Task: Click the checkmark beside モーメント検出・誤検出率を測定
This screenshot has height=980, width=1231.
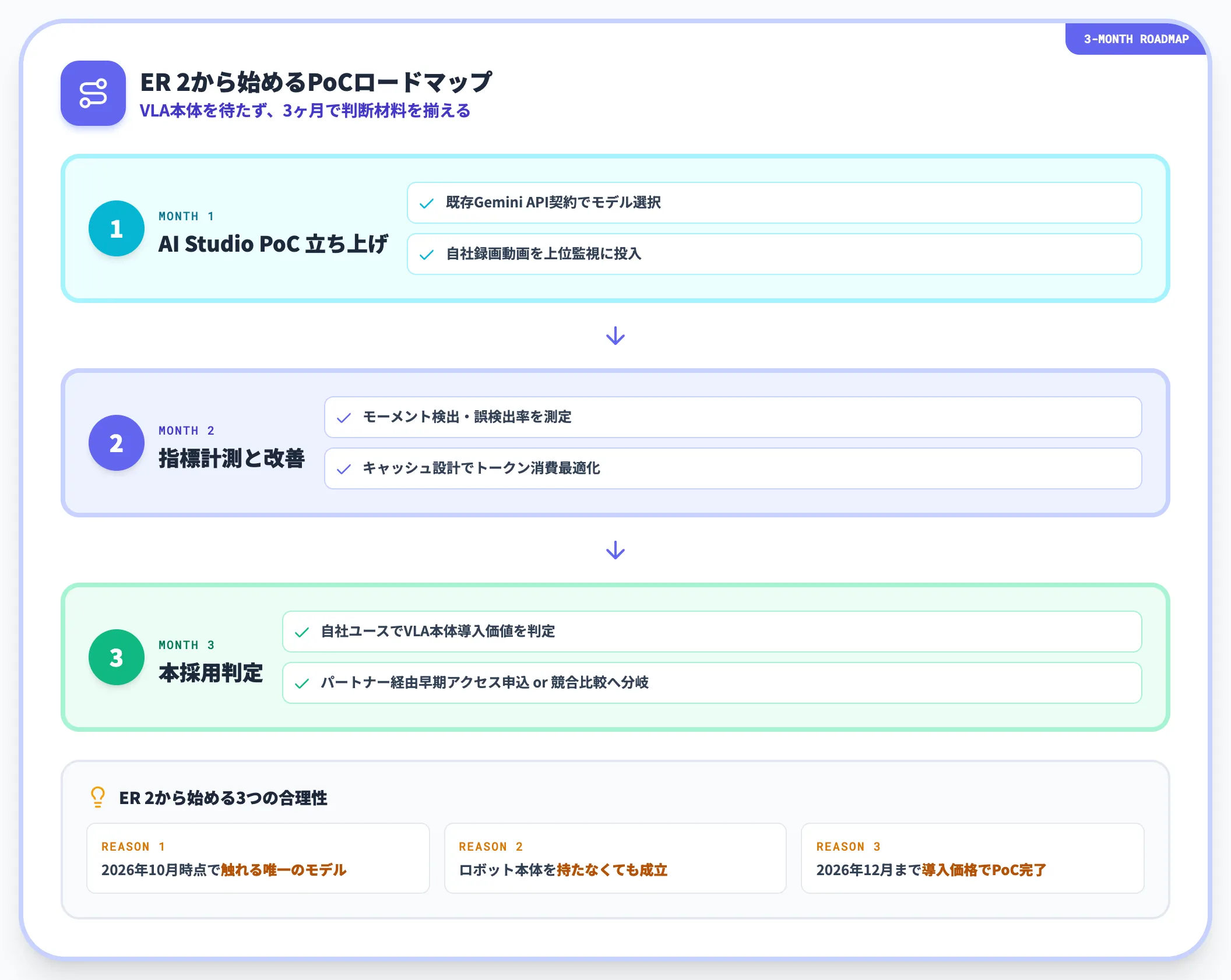Action: (x=344, y=418)
